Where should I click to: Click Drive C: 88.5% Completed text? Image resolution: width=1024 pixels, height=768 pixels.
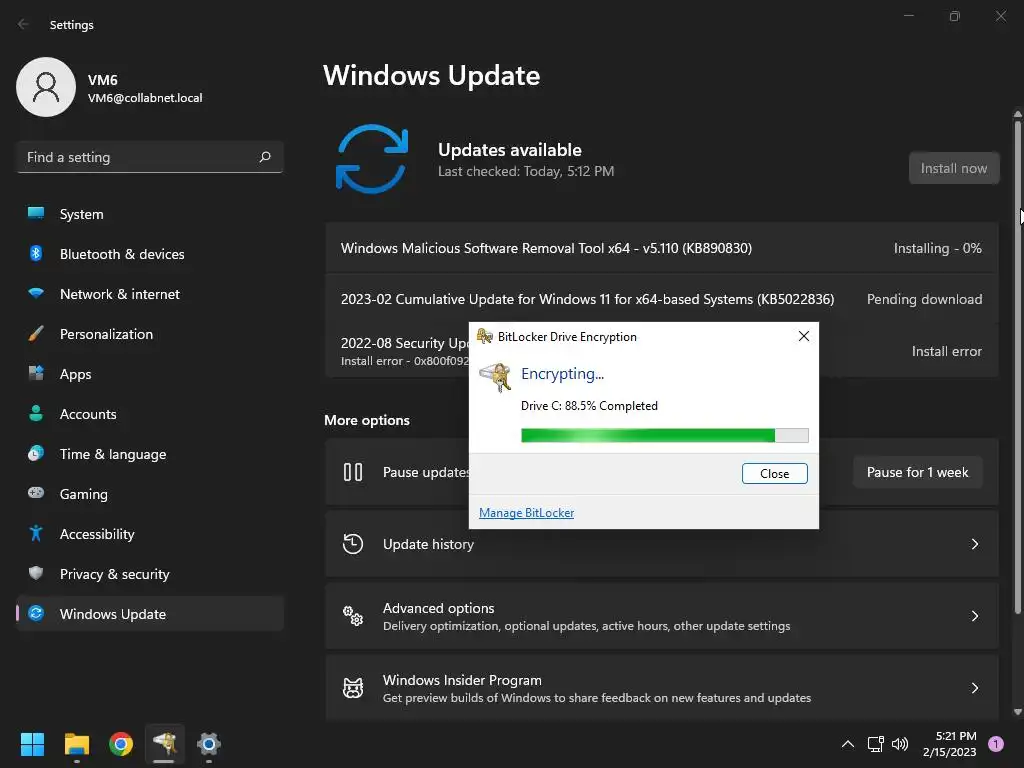(589, 406)
